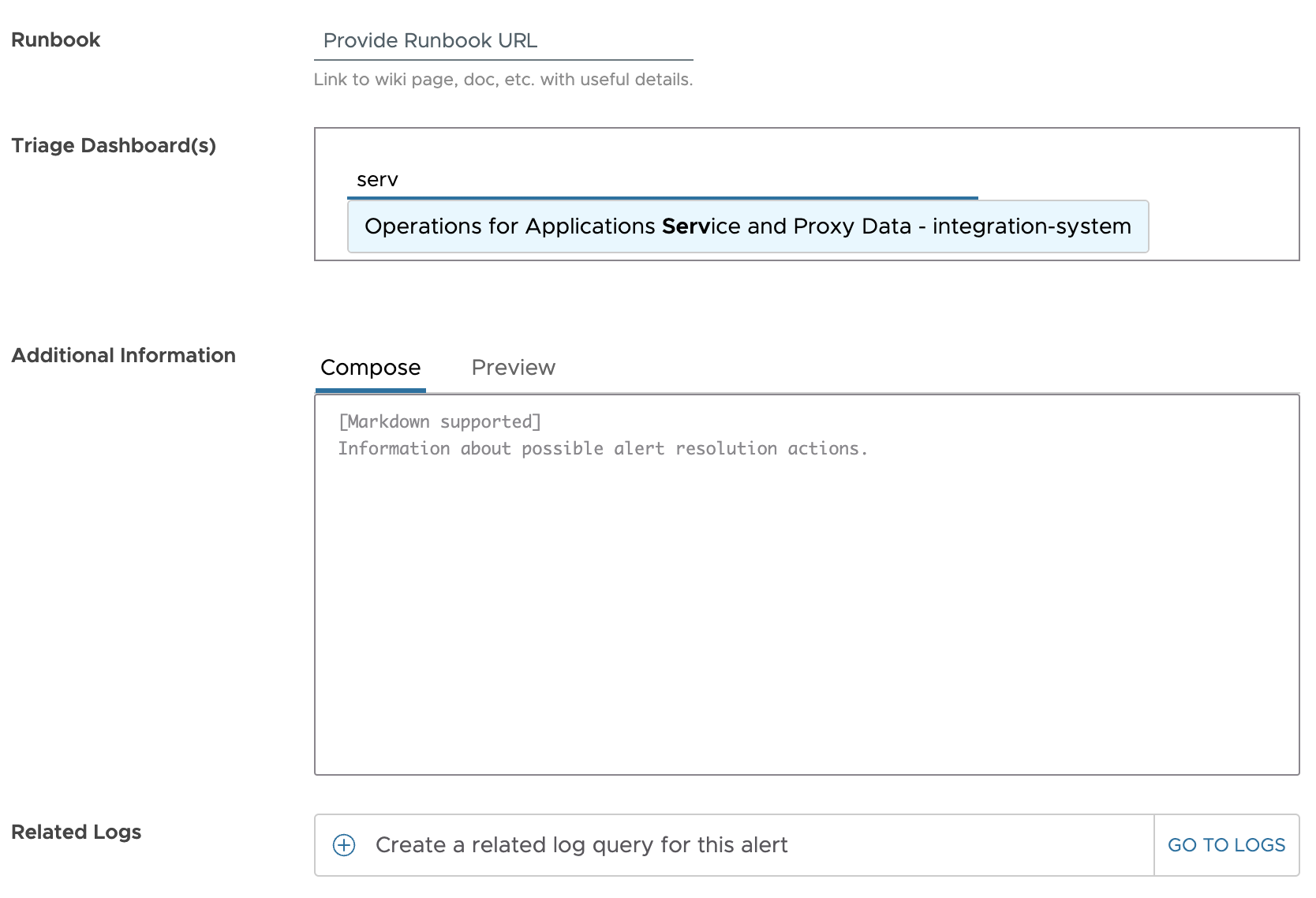Click the Related Logs label
Viewport: 1316px width, 898px height.
coord(77,833)
